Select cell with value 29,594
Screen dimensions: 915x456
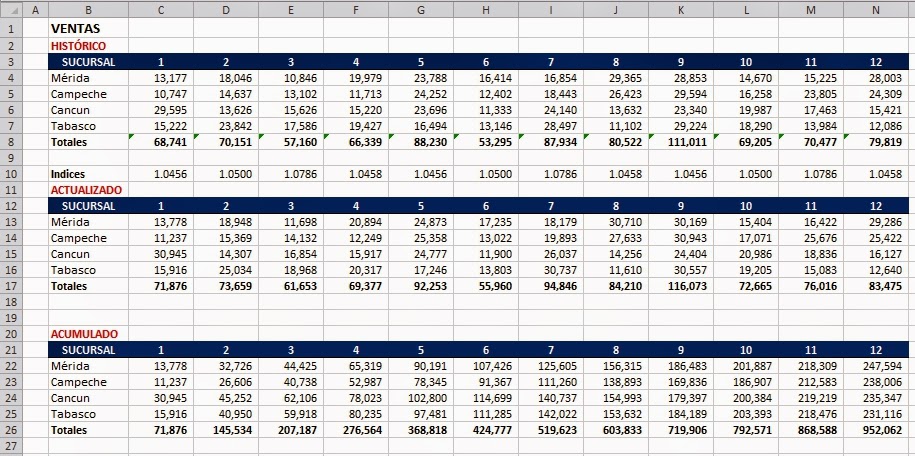[x=681, y=94]
